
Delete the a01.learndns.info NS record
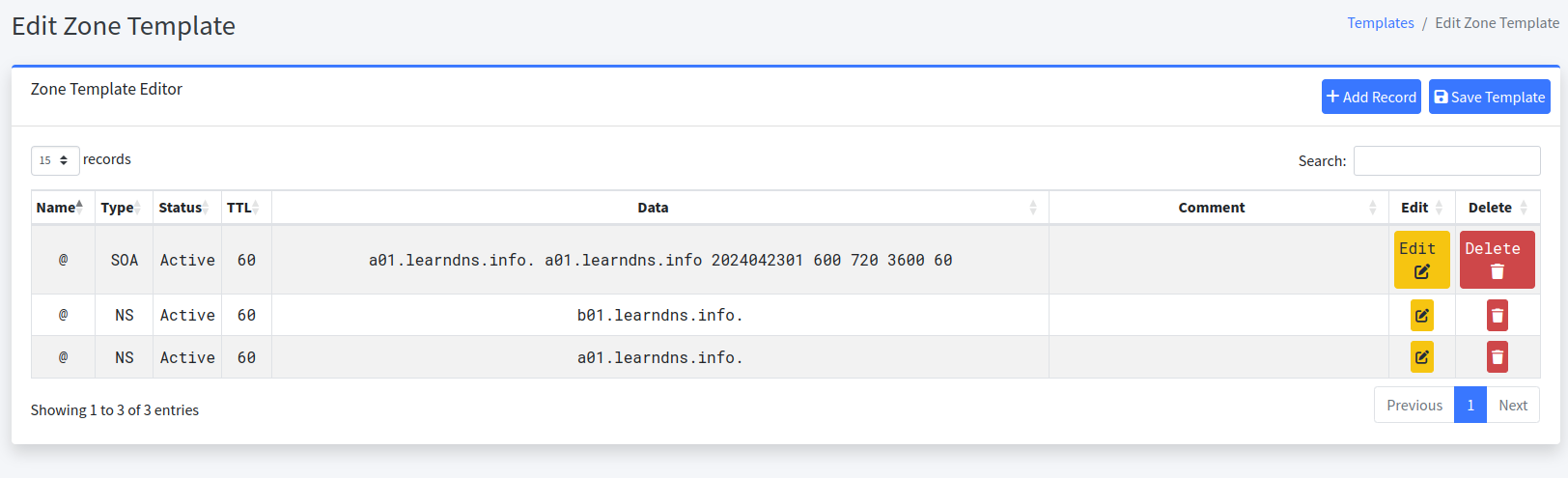click(1497, 357)
